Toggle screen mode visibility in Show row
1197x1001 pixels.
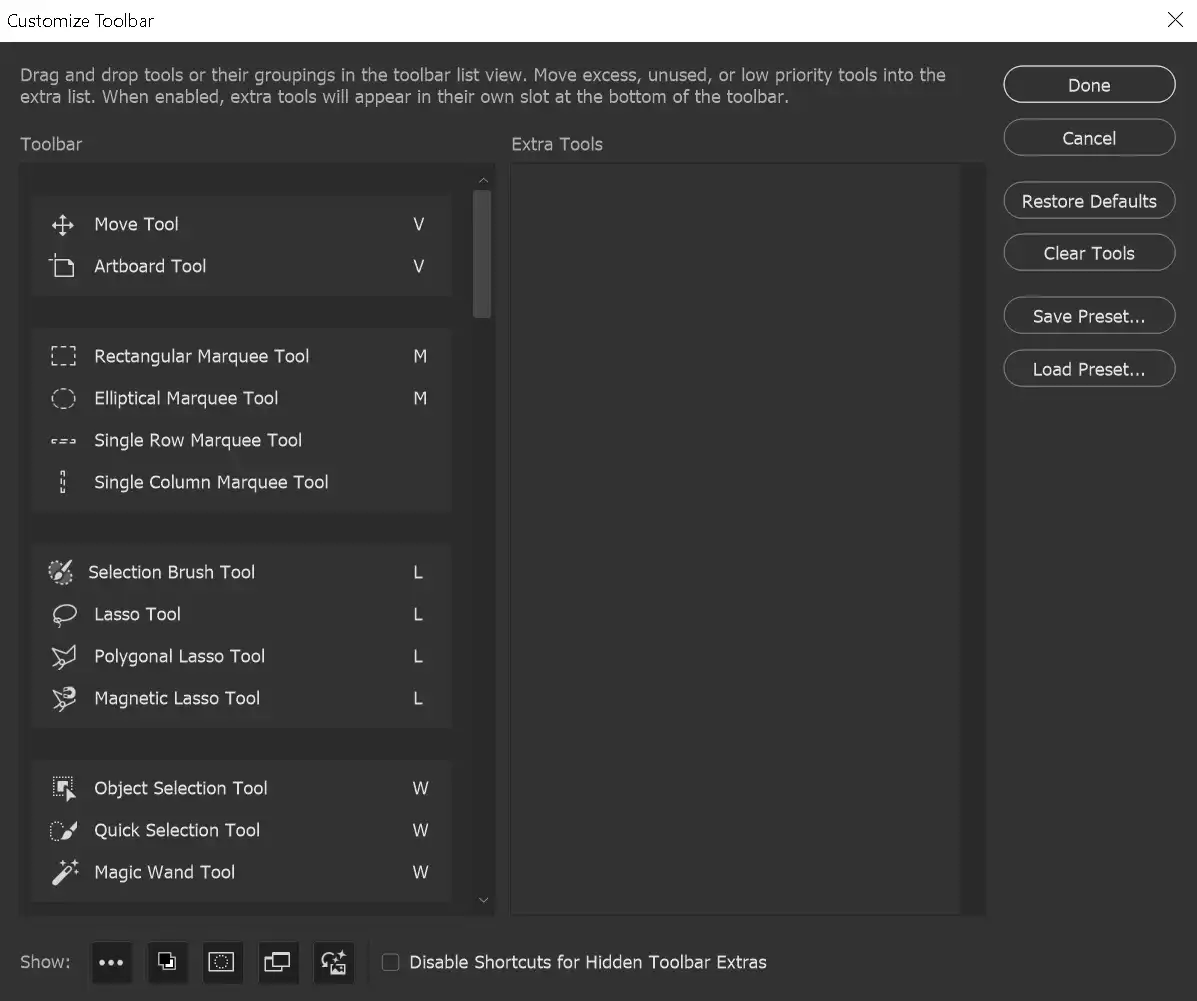(277, 962)
